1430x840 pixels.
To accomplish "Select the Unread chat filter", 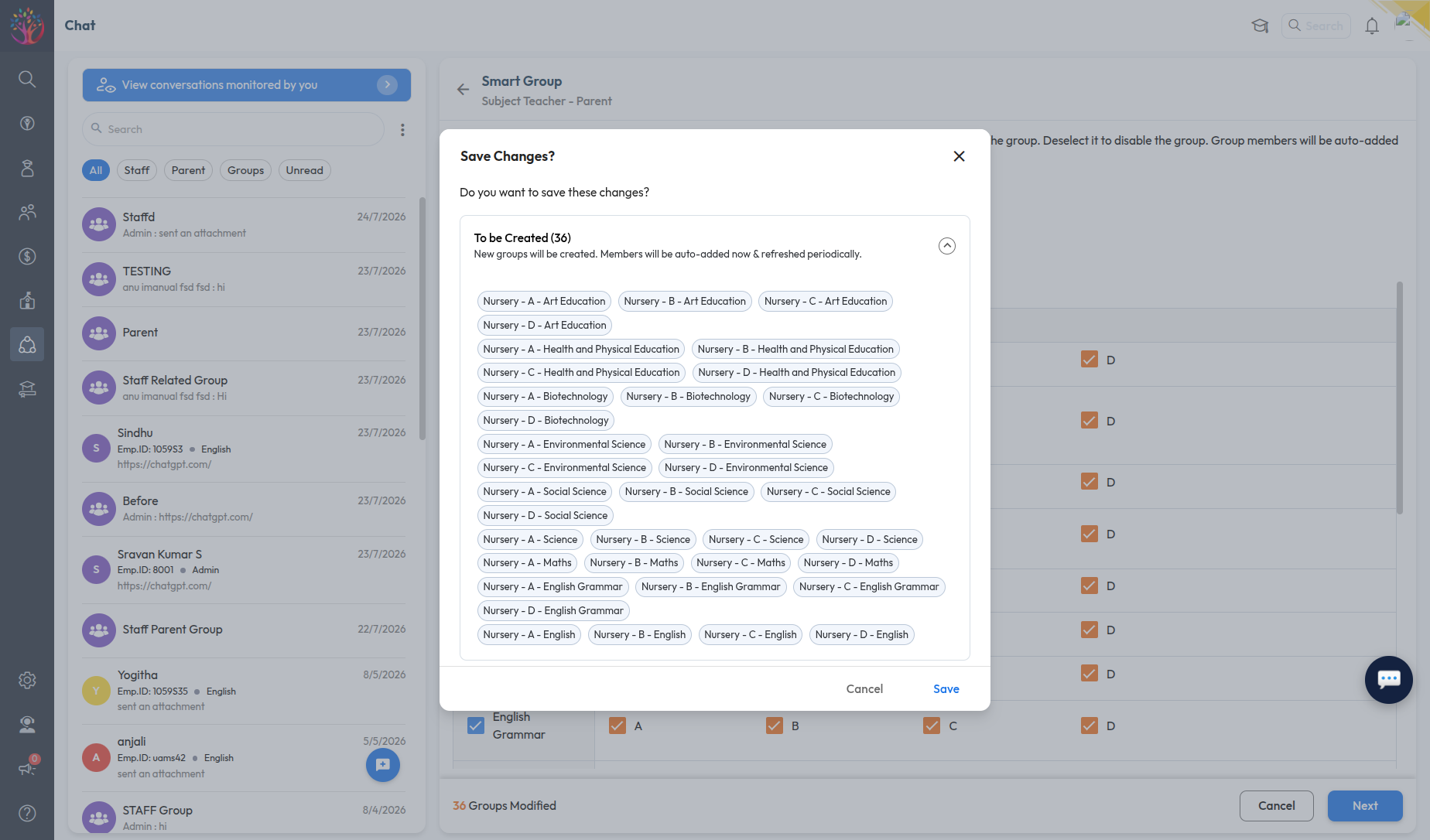I will click(305, 170).
